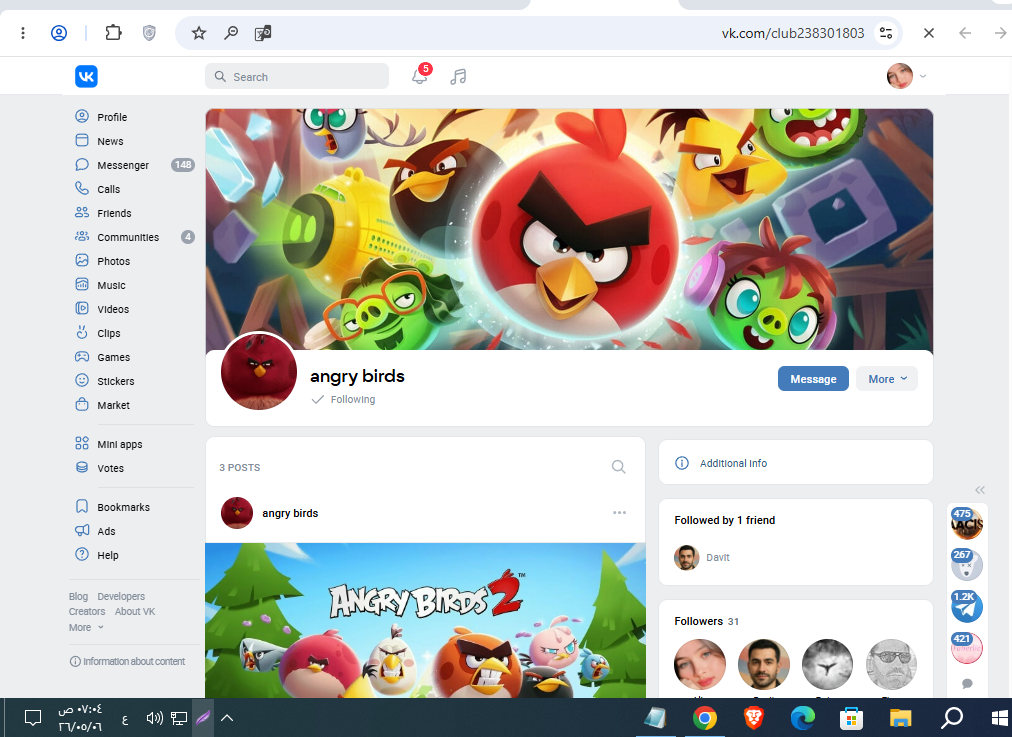Image resolution: width=1012 pixels, height=737 pixels.
Task: Expand the account avatar dropdown arrow
Action: [923, 76]
